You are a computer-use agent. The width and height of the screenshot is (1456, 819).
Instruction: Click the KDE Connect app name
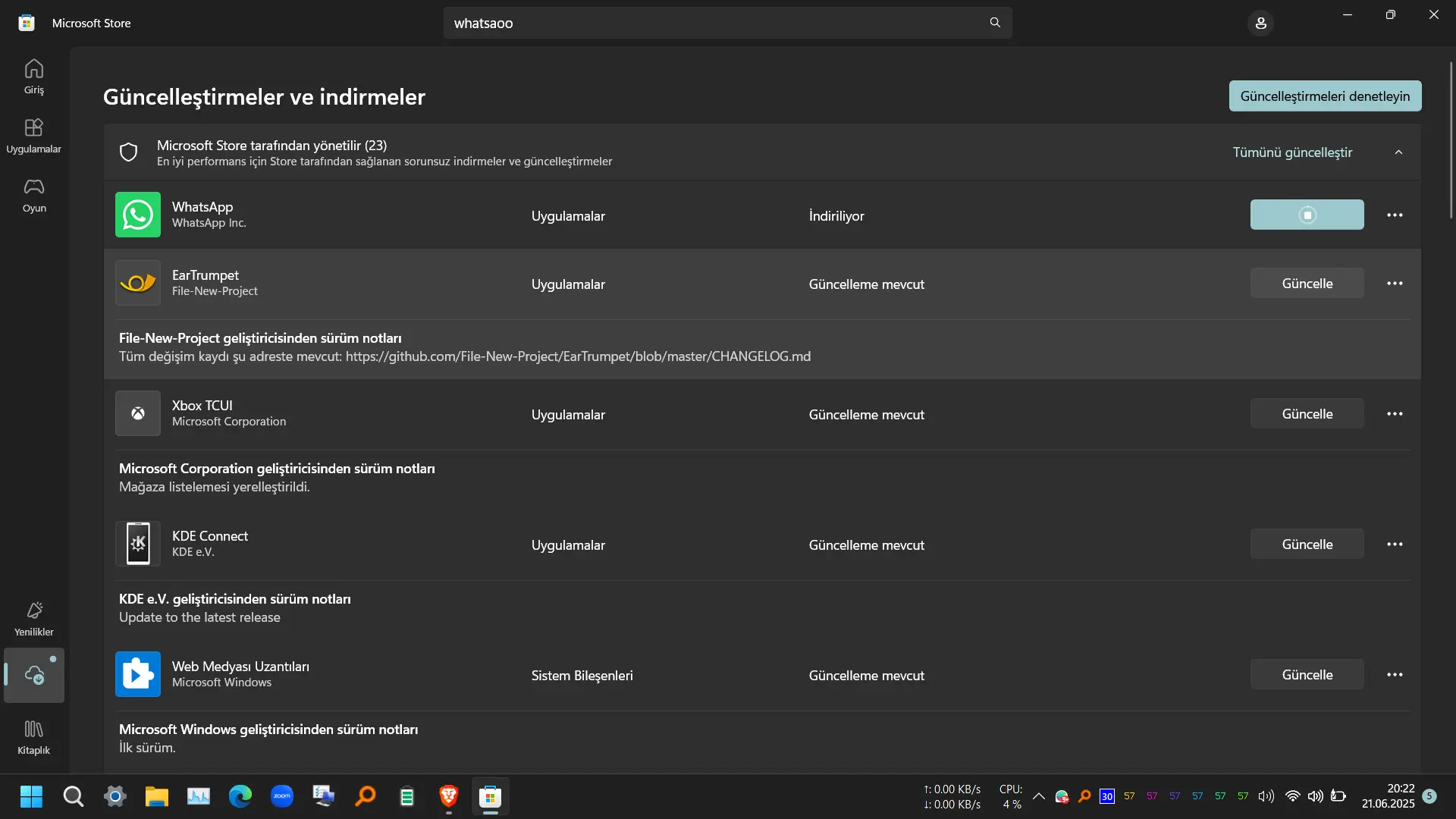click(210, 535)
